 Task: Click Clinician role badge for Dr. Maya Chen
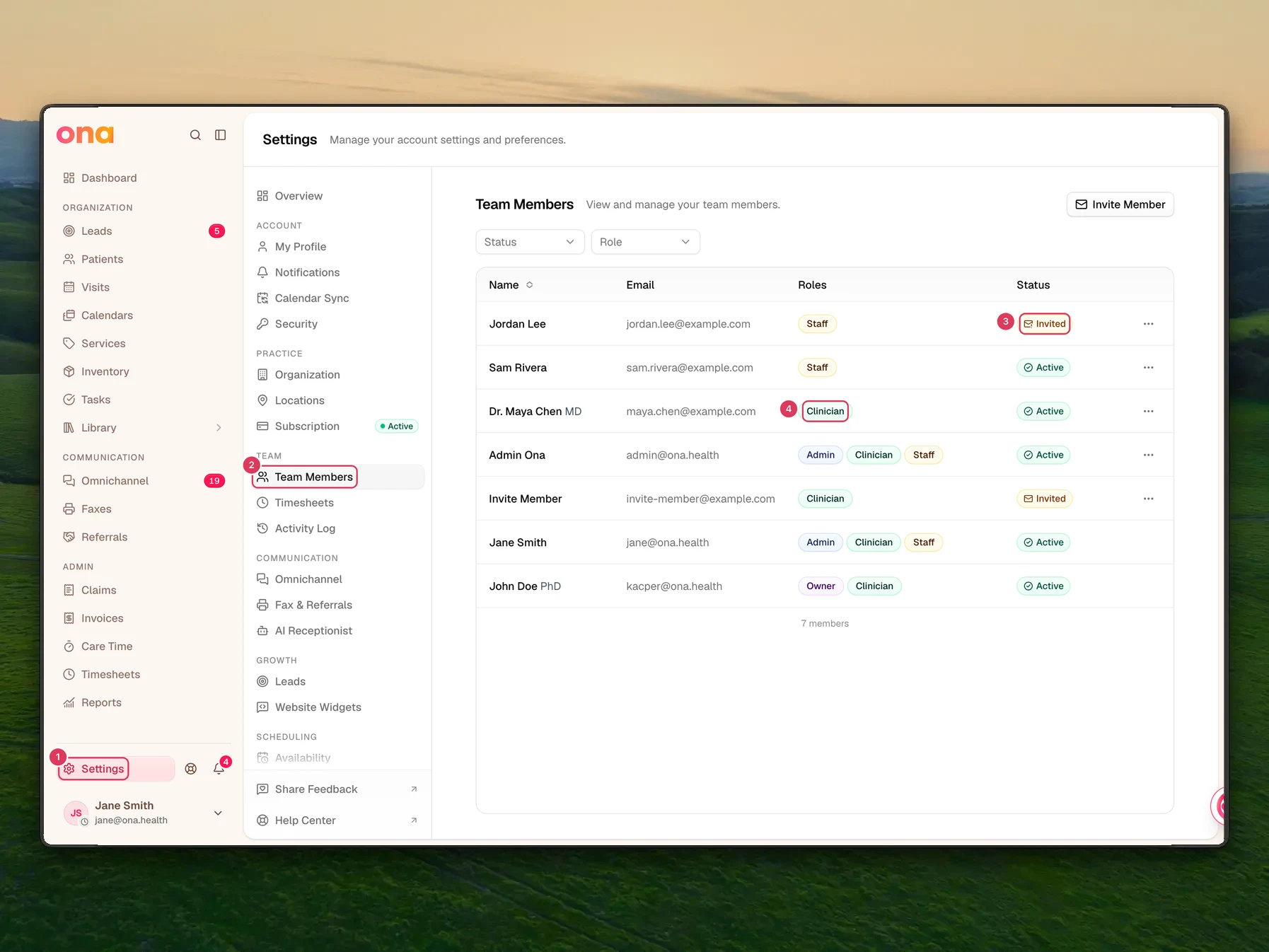(825, 412)
